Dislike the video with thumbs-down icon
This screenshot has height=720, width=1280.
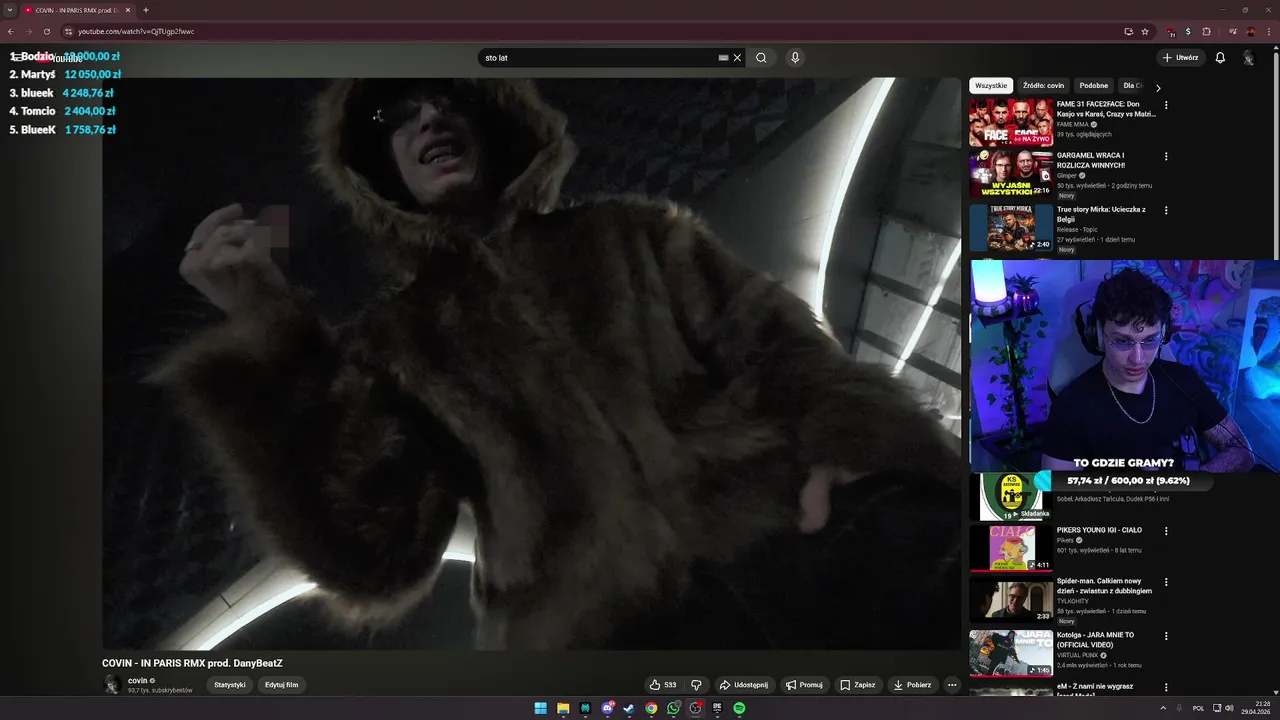(697, 685)
